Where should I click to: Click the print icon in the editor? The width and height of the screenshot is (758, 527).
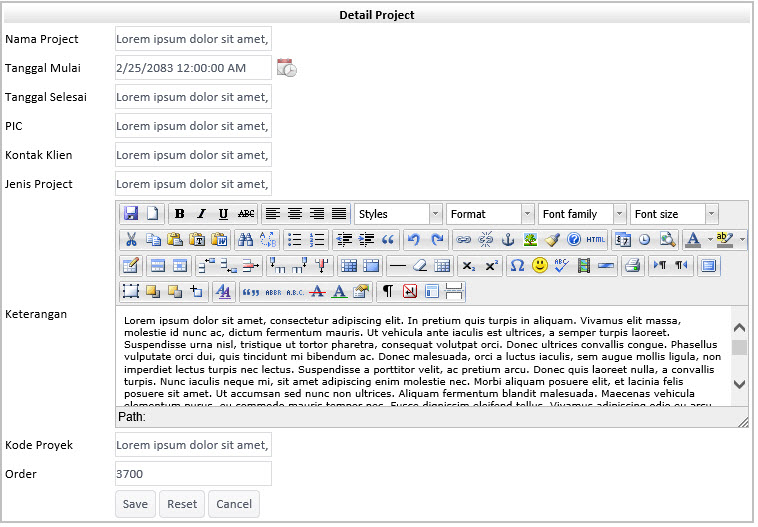(x=632, y=266)
